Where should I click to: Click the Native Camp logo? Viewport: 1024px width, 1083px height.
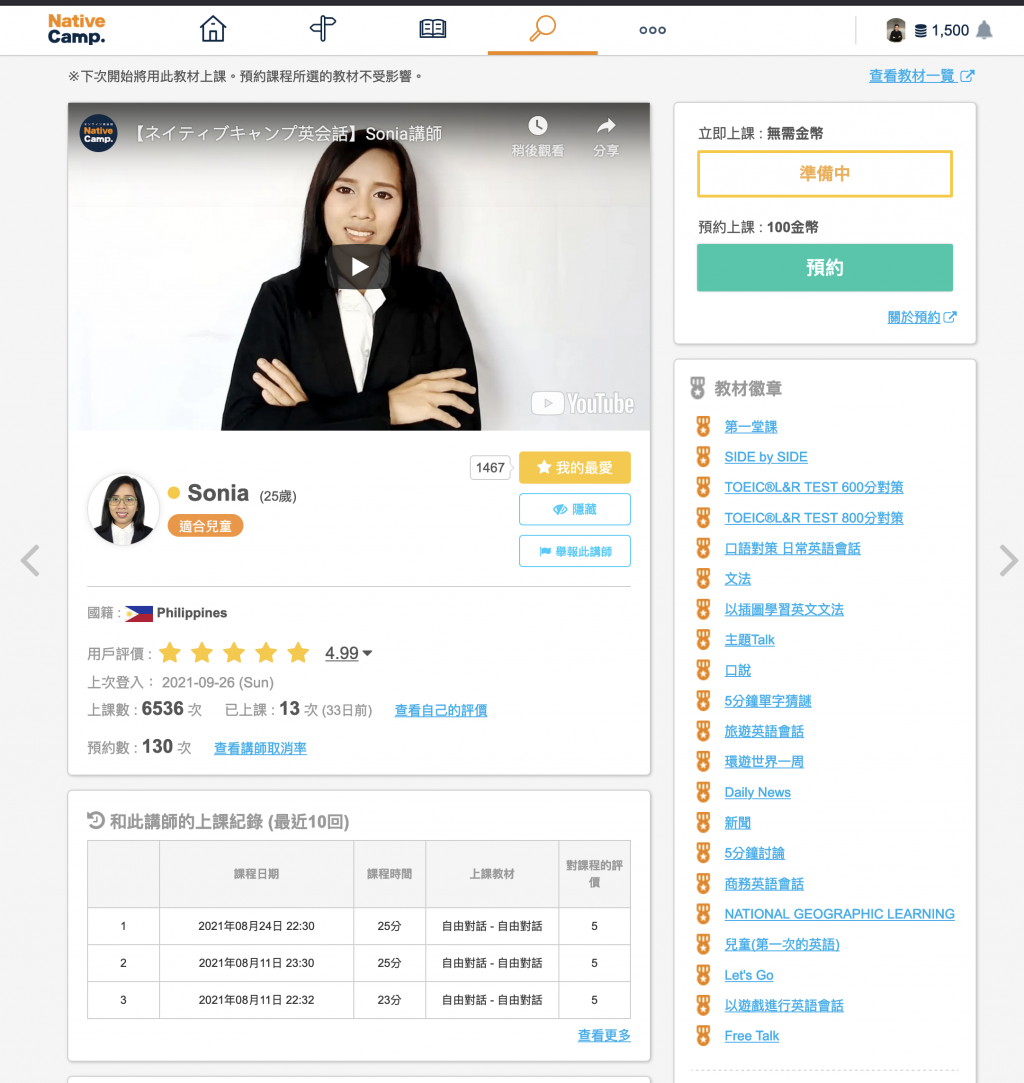76,29
